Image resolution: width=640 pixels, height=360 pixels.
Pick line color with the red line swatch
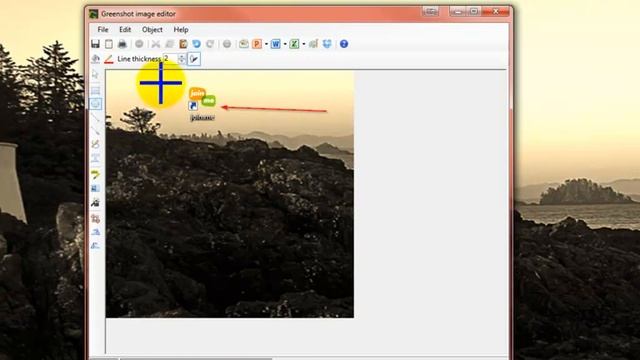click(x=109, y=59)
